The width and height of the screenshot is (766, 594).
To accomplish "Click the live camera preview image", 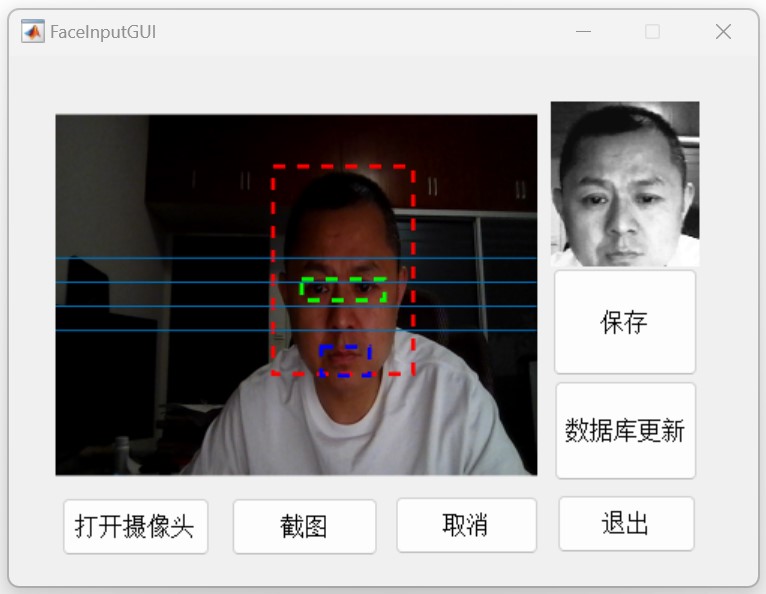I will point(296,295).
